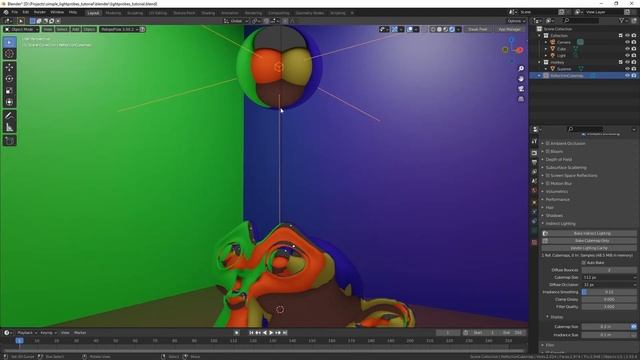This screenshot has width=640, height=360.
Task: Select the Cursor tool
Action: [9, 54]
